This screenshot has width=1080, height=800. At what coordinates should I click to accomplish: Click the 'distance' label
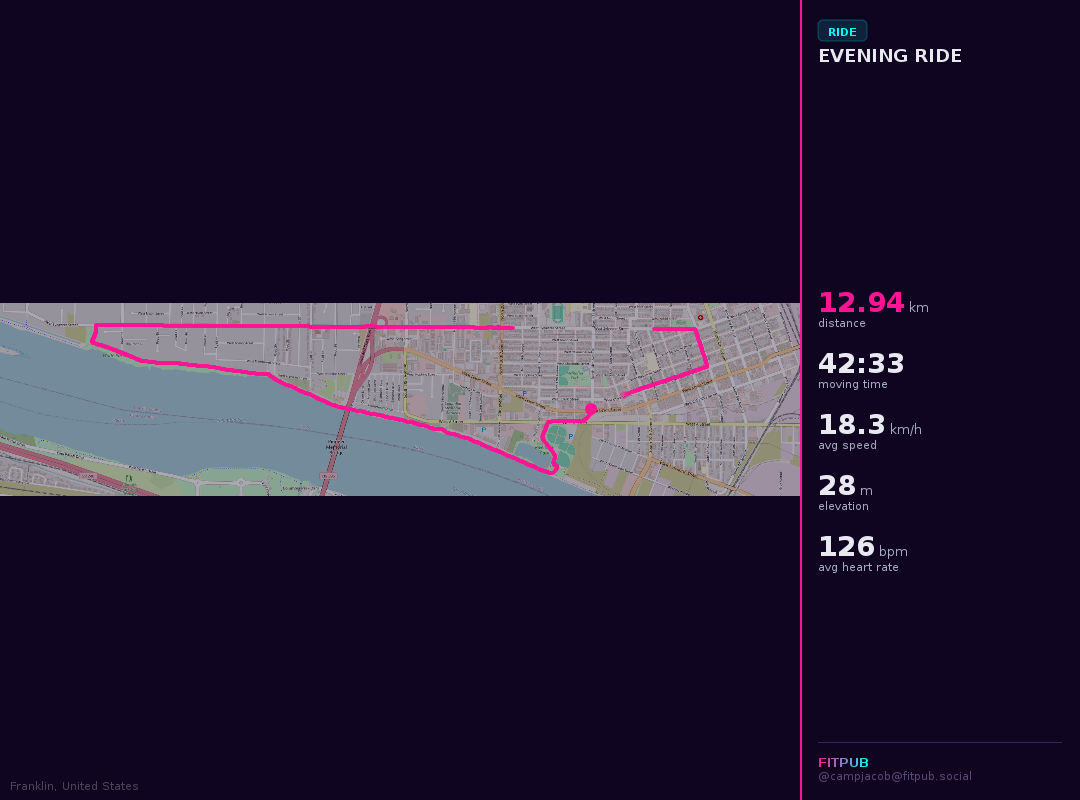coord(842,323)
